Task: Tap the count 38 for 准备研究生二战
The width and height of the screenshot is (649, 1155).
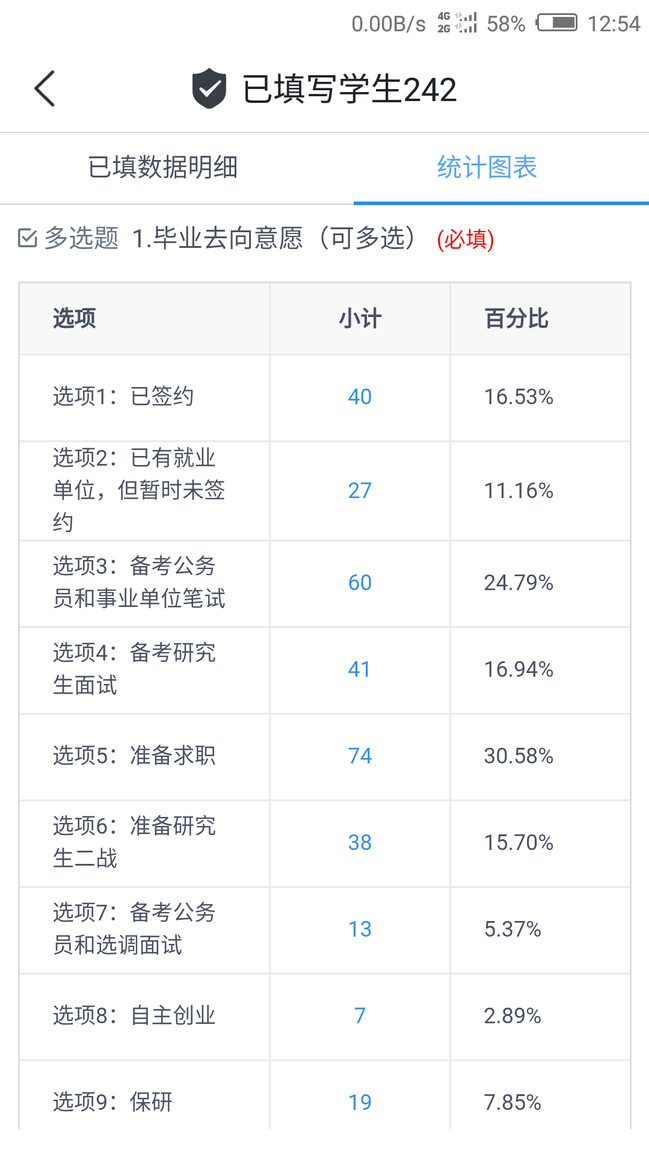Action: coord(360,843)
